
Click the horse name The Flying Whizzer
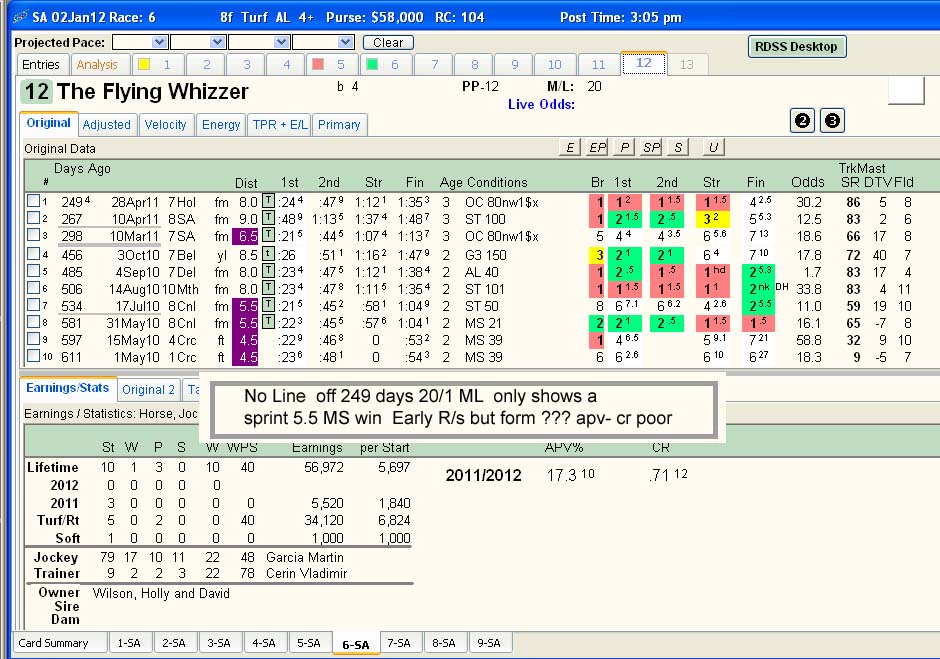[152, 91]
